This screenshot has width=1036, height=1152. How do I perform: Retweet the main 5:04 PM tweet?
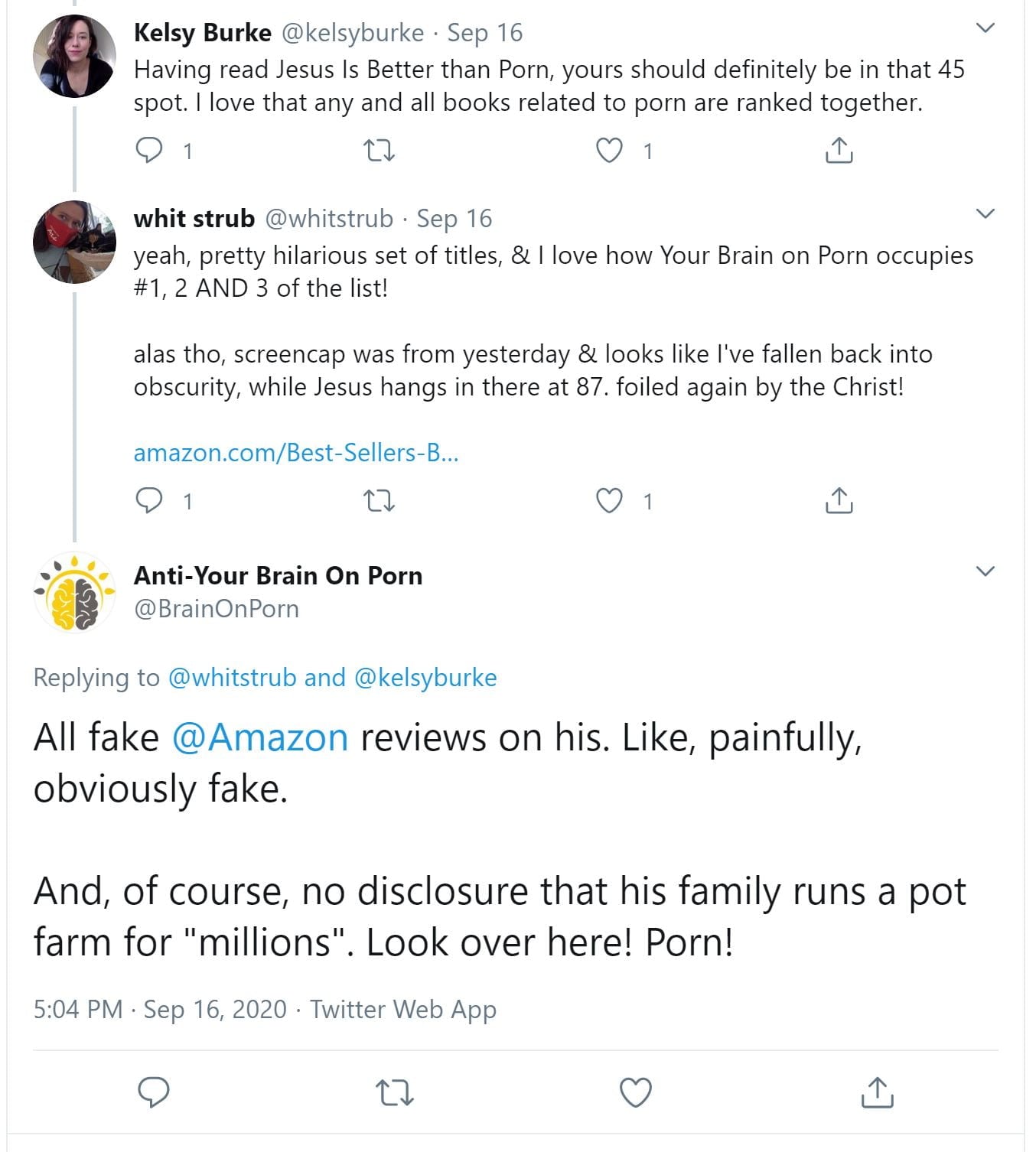pyautogui.click(x=396, y=1092)
